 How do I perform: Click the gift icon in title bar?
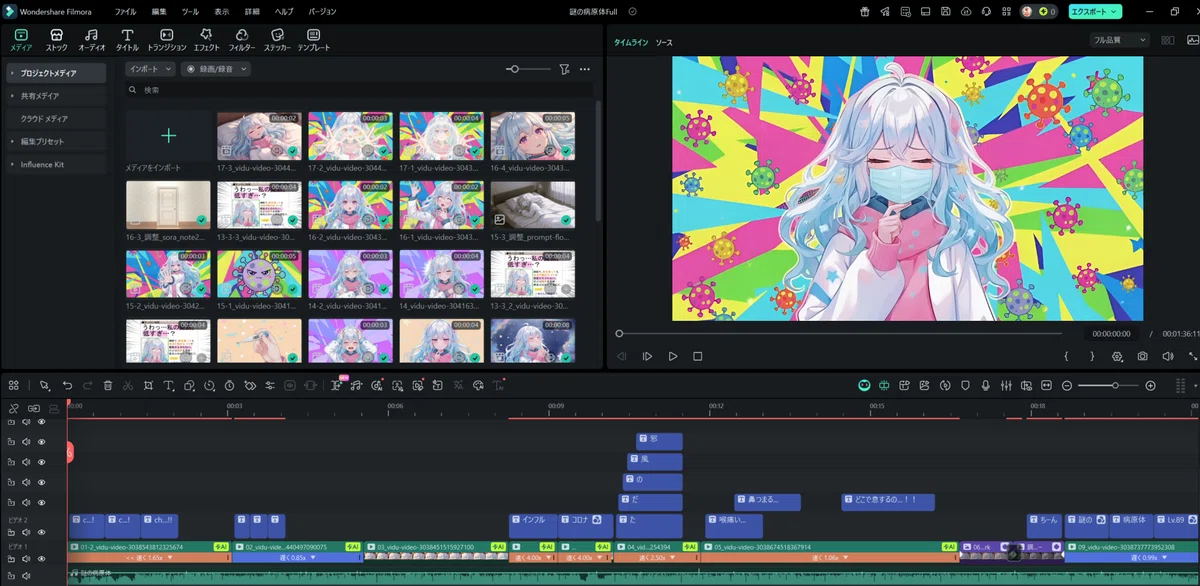pyautogui.click(x=865, y=11)
